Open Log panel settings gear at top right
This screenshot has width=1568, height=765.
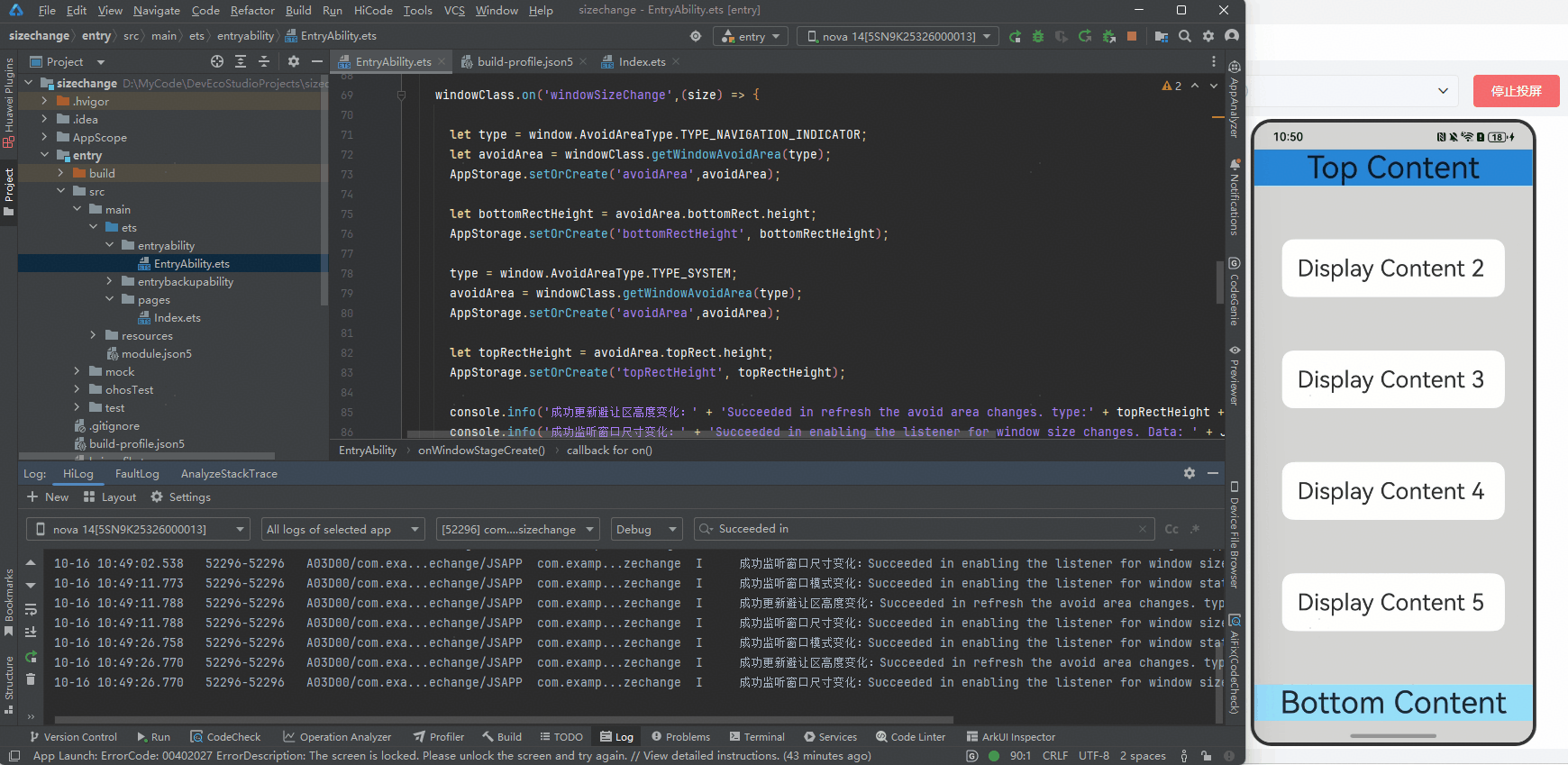(x=1190, y=473)
